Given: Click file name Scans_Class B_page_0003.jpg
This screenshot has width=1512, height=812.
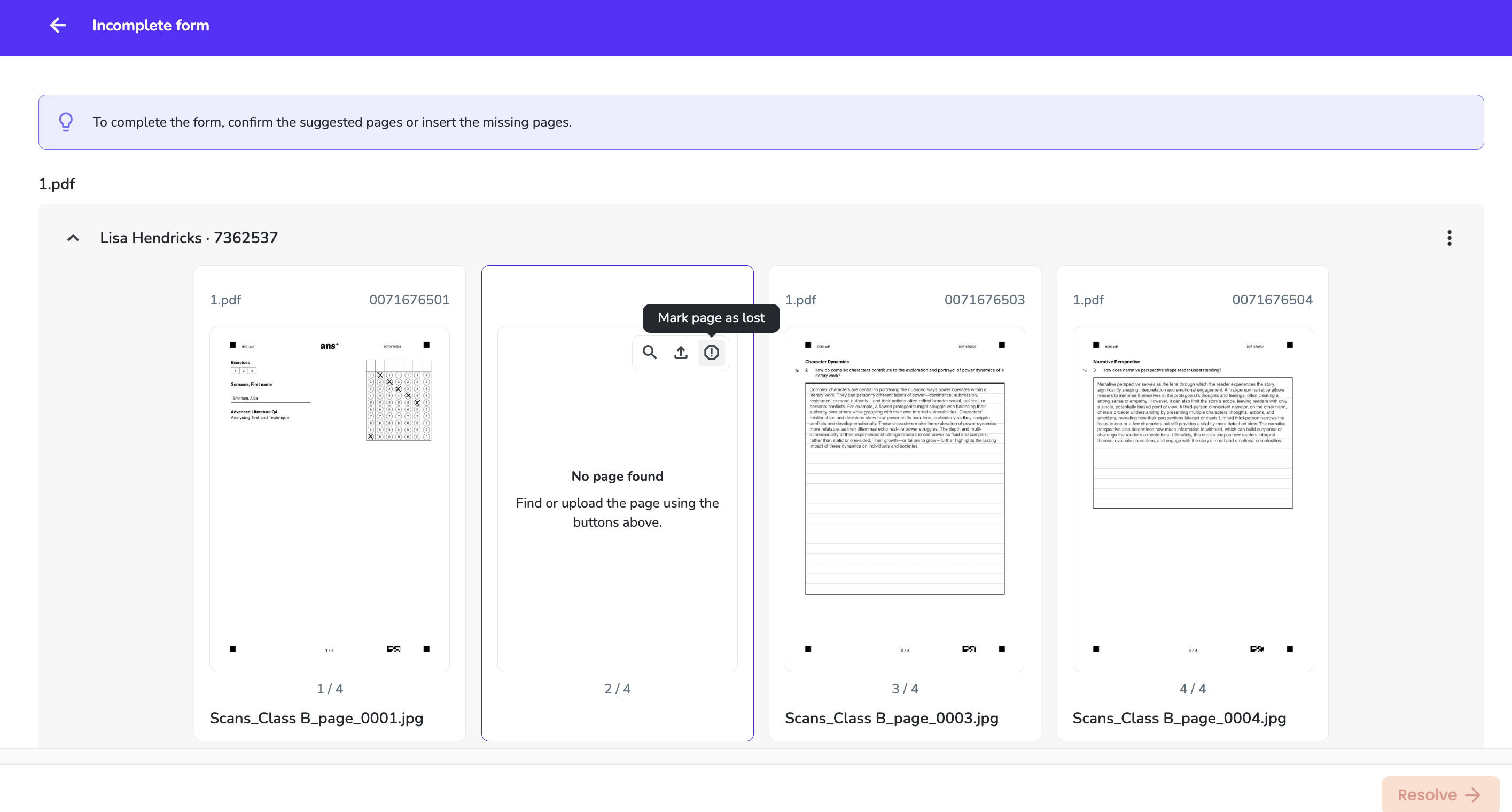Looking at the screenshot, I should click(x=892, y=718).
